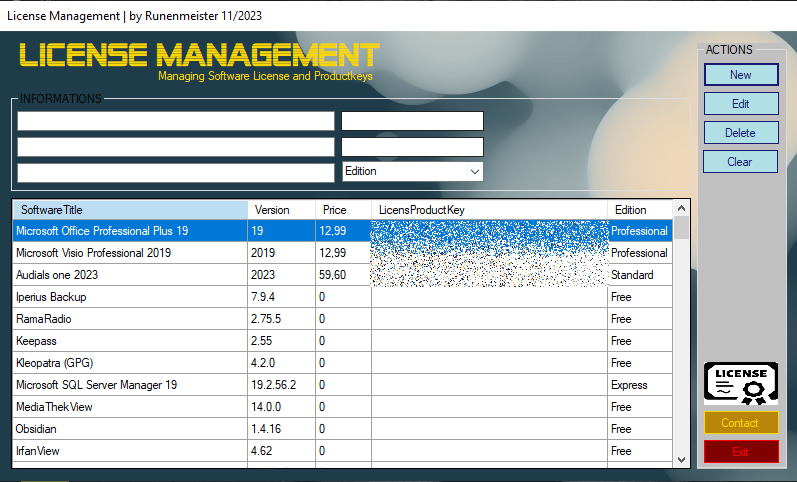
Task: Sort by the Version column header
Action: 282,210
